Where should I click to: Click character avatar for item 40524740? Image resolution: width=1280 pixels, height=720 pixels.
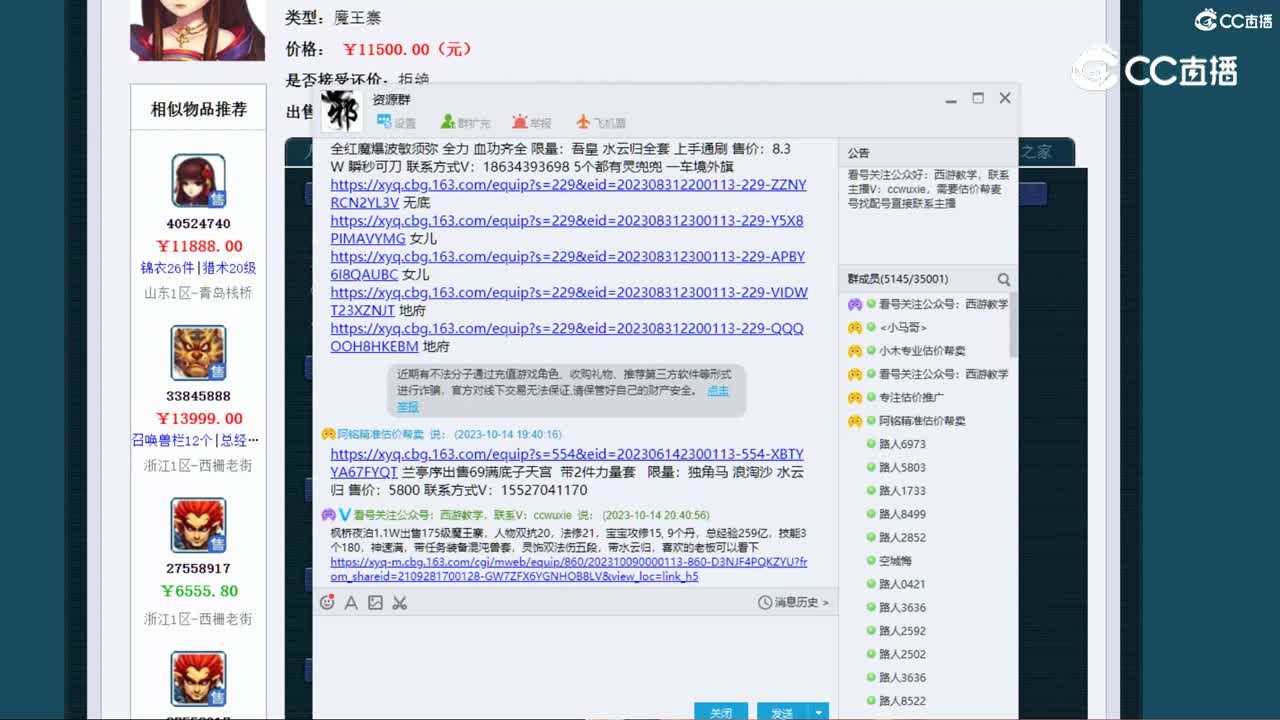pos(198,181)
